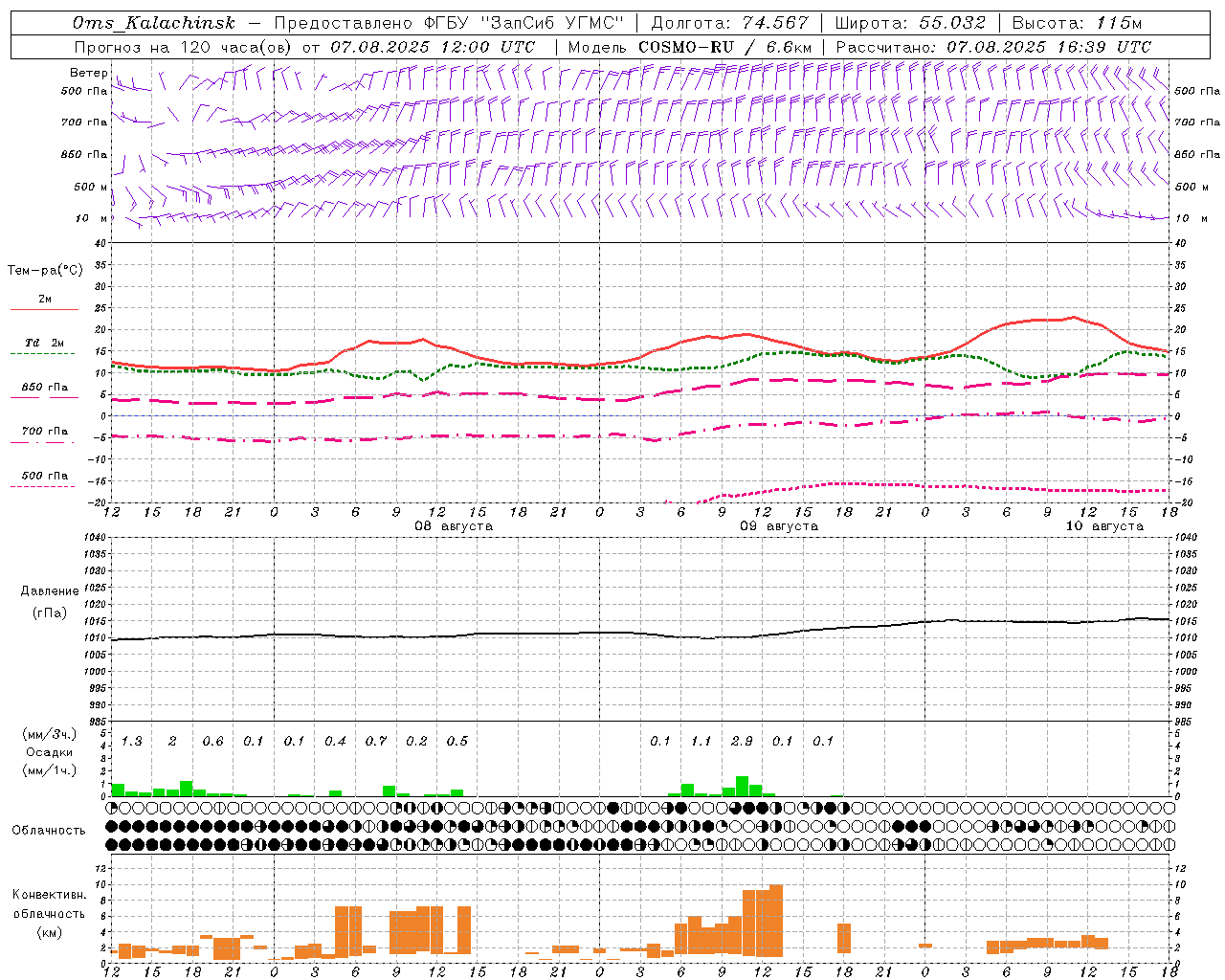Click the Ветер panel label
This screenshot has width=1225, height=980.
[x=88, y=73]
